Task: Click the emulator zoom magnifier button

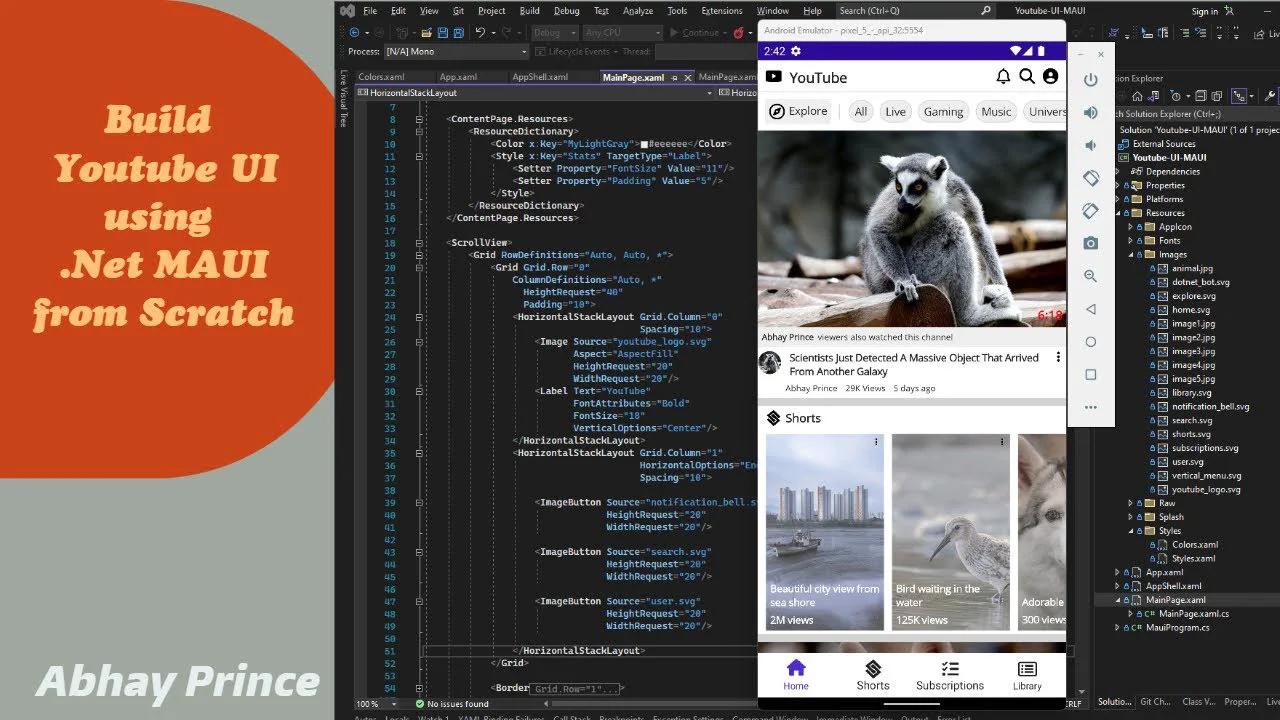Action: 1091,276
